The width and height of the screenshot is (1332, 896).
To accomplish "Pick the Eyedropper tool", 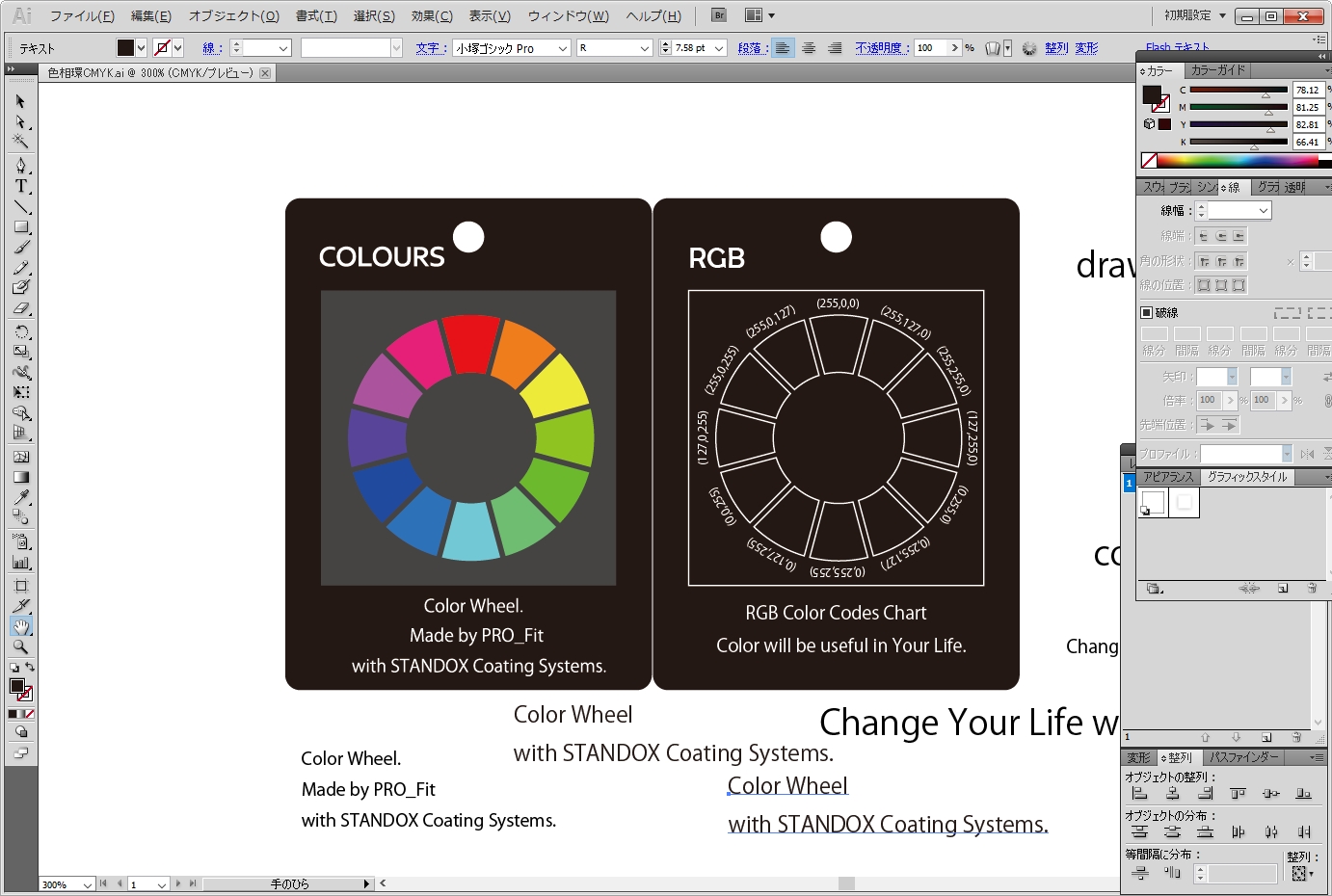I will tap(20, 497).
